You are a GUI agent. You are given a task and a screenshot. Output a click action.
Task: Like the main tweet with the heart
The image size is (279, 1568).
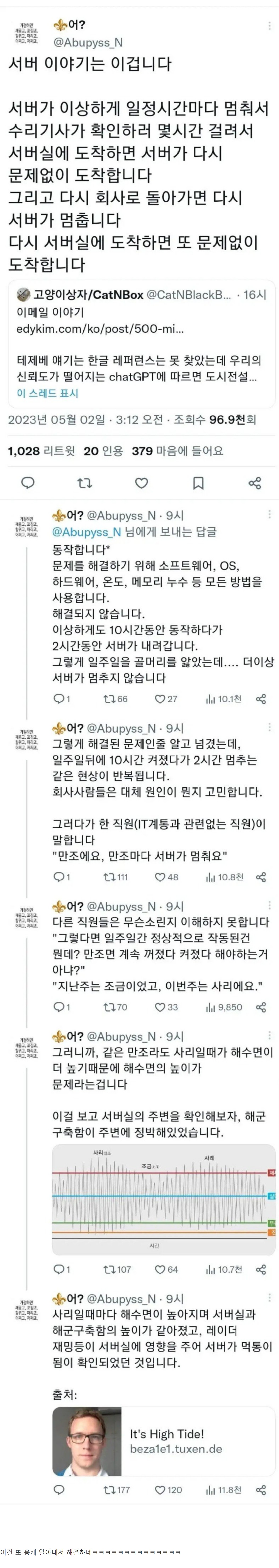pyautogui.click(x=141, y=483)
